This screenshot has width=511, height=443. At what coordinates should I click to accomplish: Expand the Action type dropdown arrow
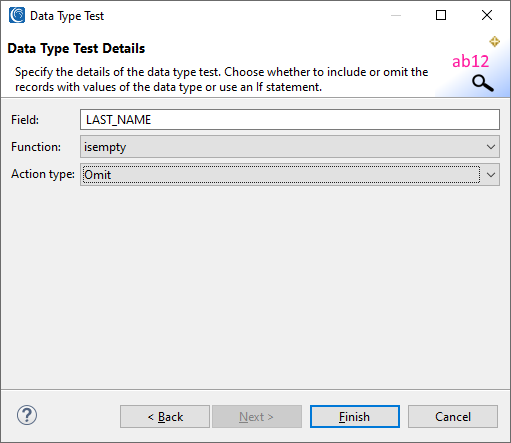pyautogui.click(x=491, y=175)
